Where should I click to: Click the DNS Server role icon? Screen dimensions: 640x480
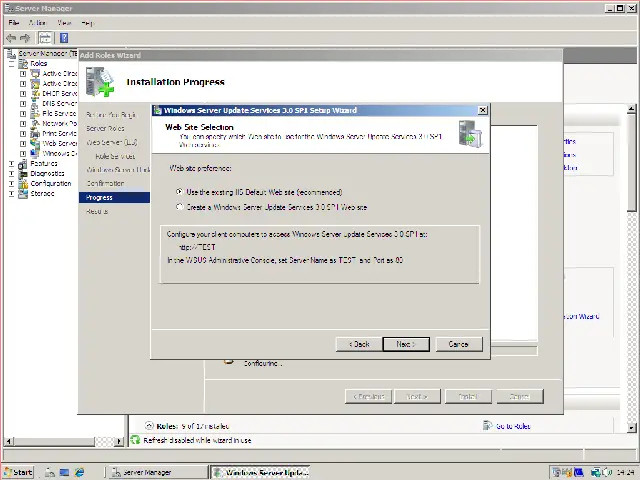coord(36,104)
